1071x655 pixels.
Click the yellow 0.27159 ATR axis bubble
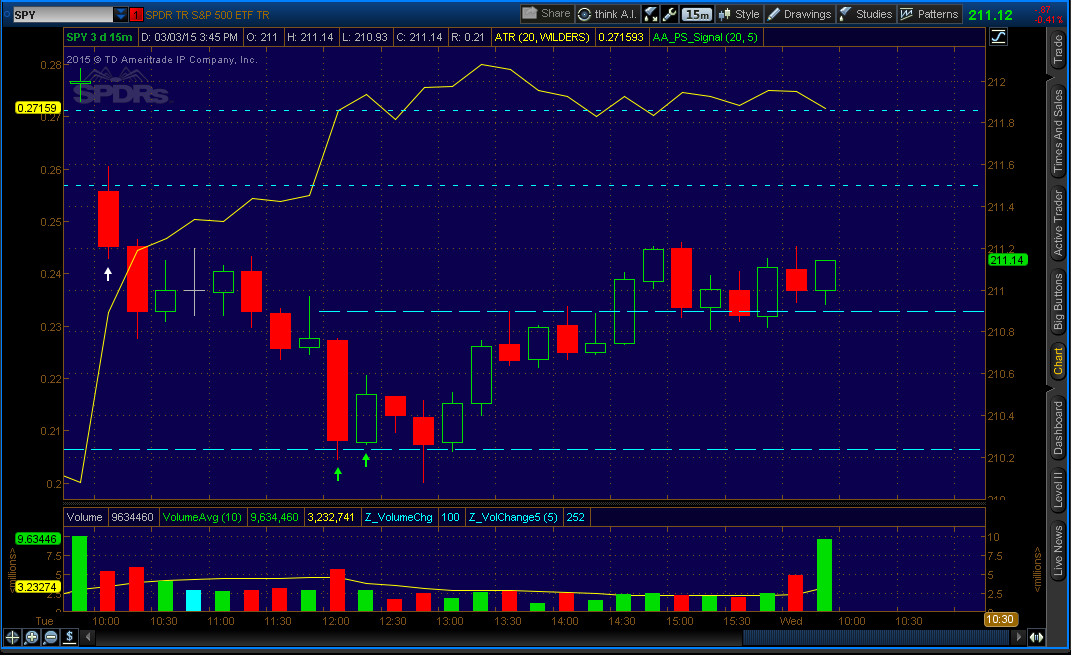click(38, 108)
